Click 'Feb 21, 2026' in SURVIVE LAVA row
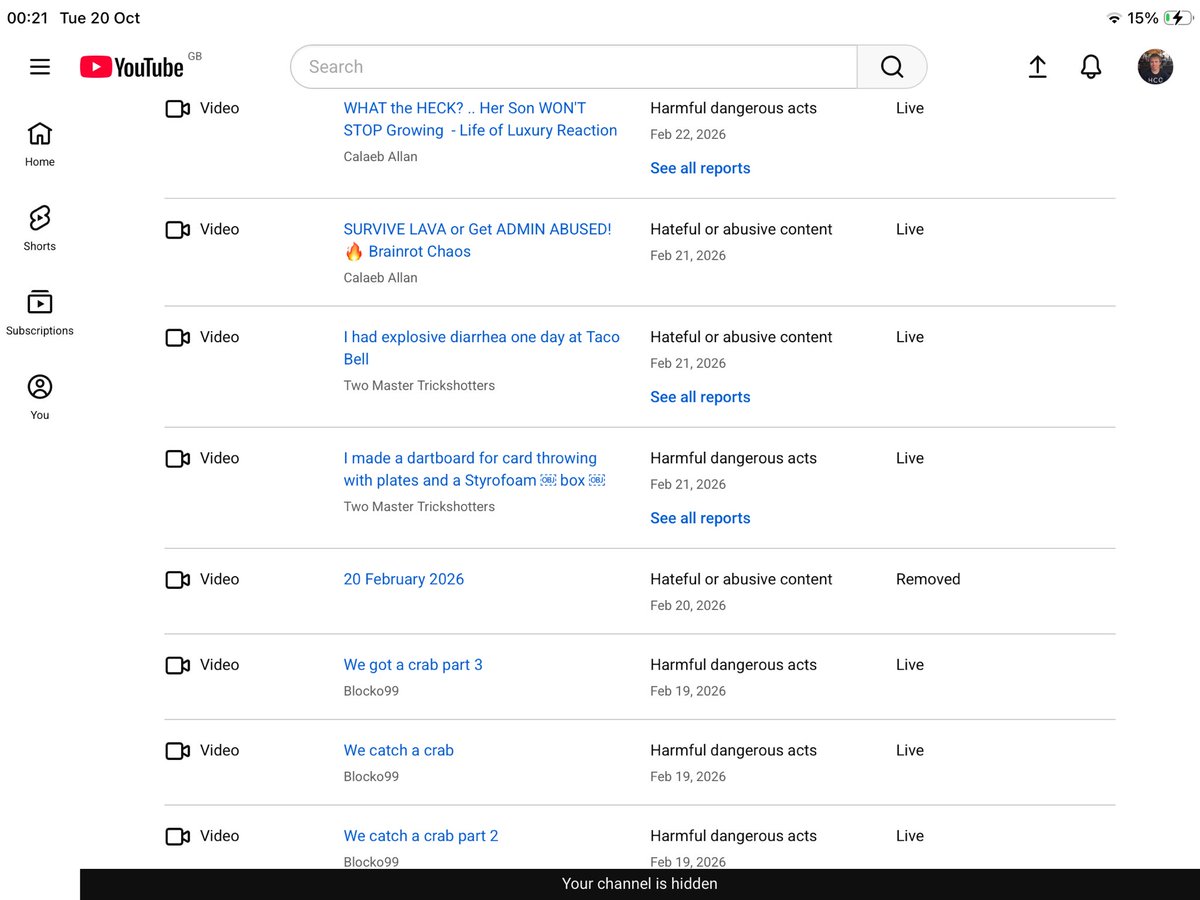The height and width of the screenshot is (900, 1200). pyautogui.click(x=688, y=256)
